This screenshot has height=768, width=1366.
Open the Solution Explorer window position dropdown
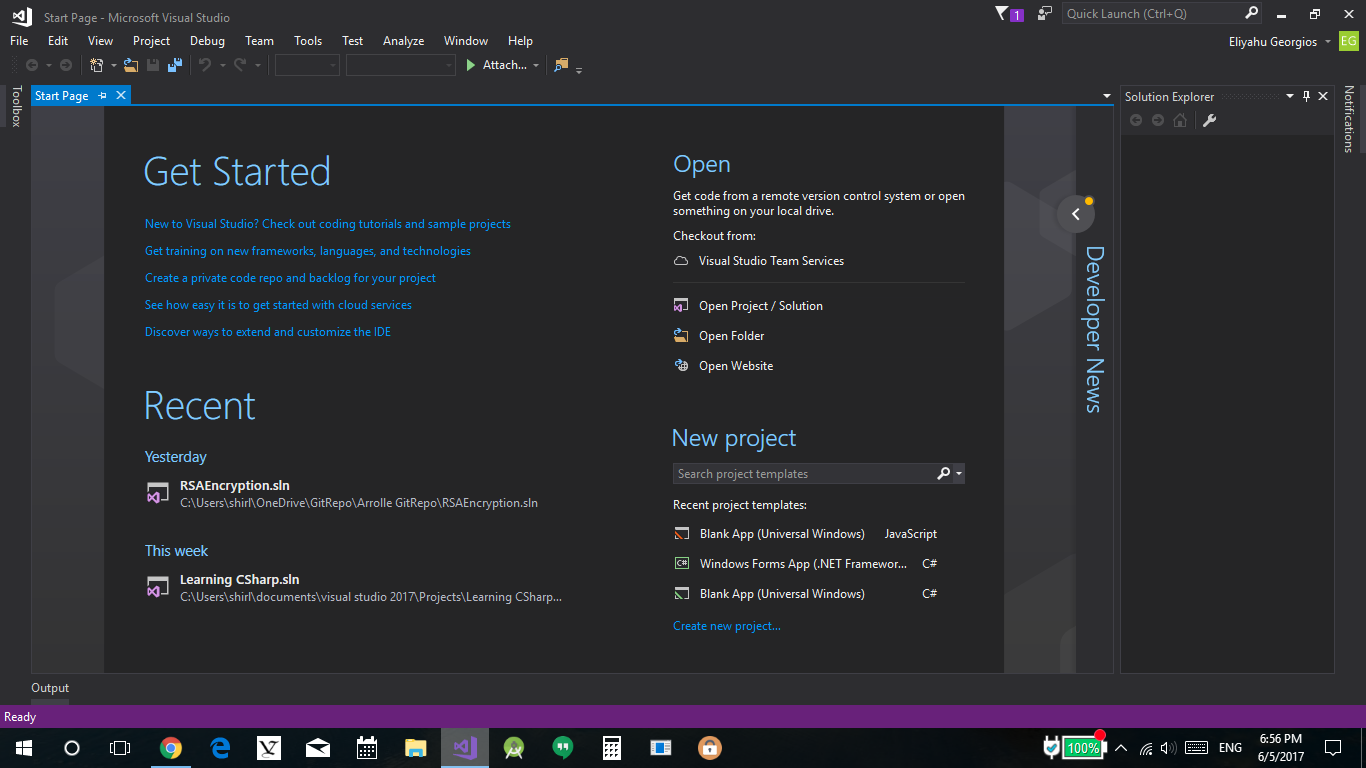tap(1290, 96)
